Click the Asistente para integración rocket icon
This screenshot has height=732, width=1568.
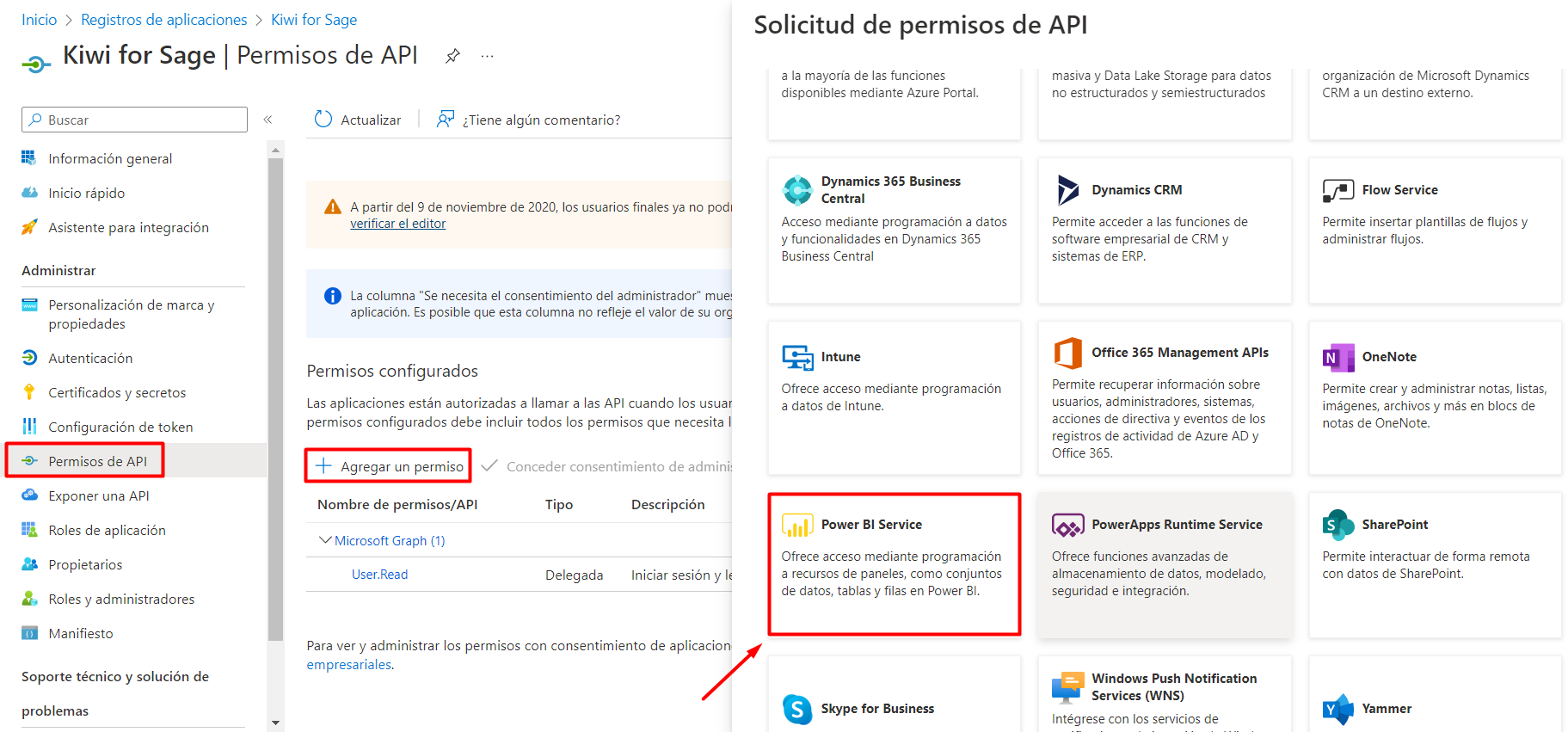click(29, 227)
